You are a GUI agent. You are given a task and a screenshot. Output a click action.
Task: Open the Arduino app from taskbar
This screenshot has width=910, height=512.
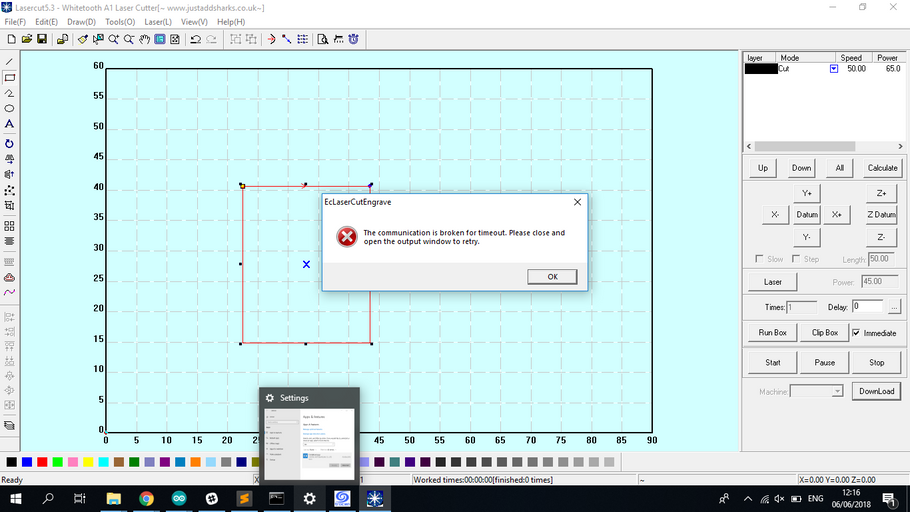coord(179,498)
